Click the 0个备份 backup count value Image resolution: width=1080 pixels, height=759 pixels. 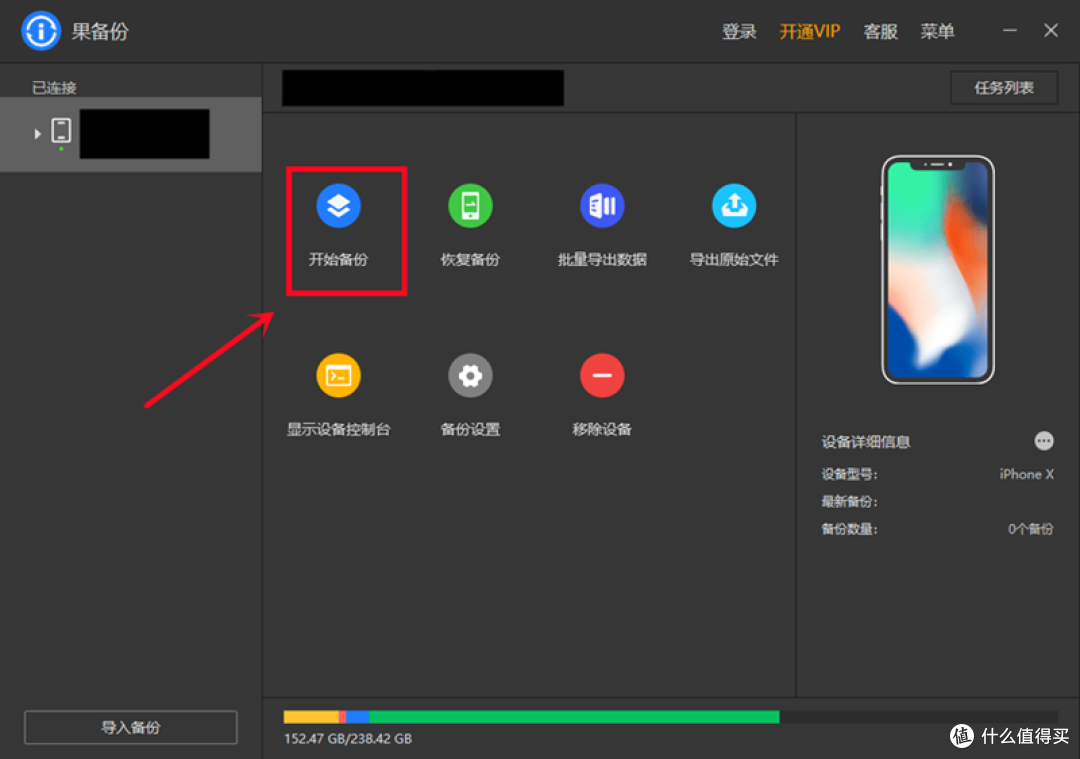point(1030,529)
